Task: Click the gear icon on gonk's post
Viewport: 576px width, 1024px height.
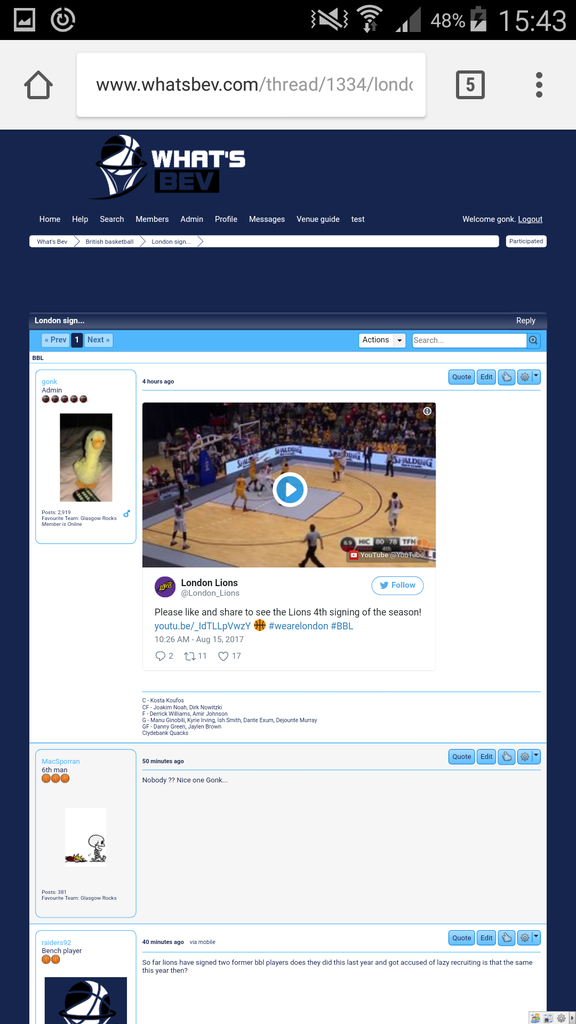Action: 524,377
